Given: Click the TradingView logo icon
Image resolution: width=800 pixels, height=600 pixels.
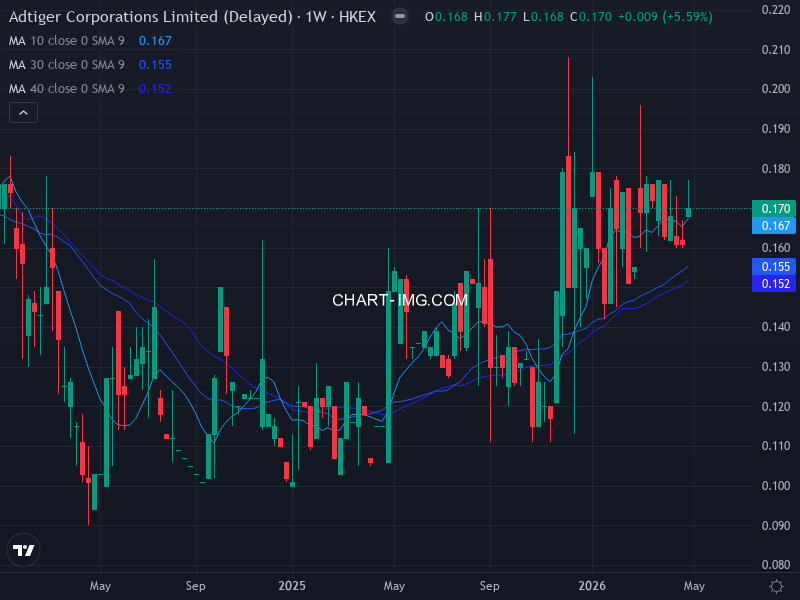Looking at the screenshot, I should click(23, 550).
